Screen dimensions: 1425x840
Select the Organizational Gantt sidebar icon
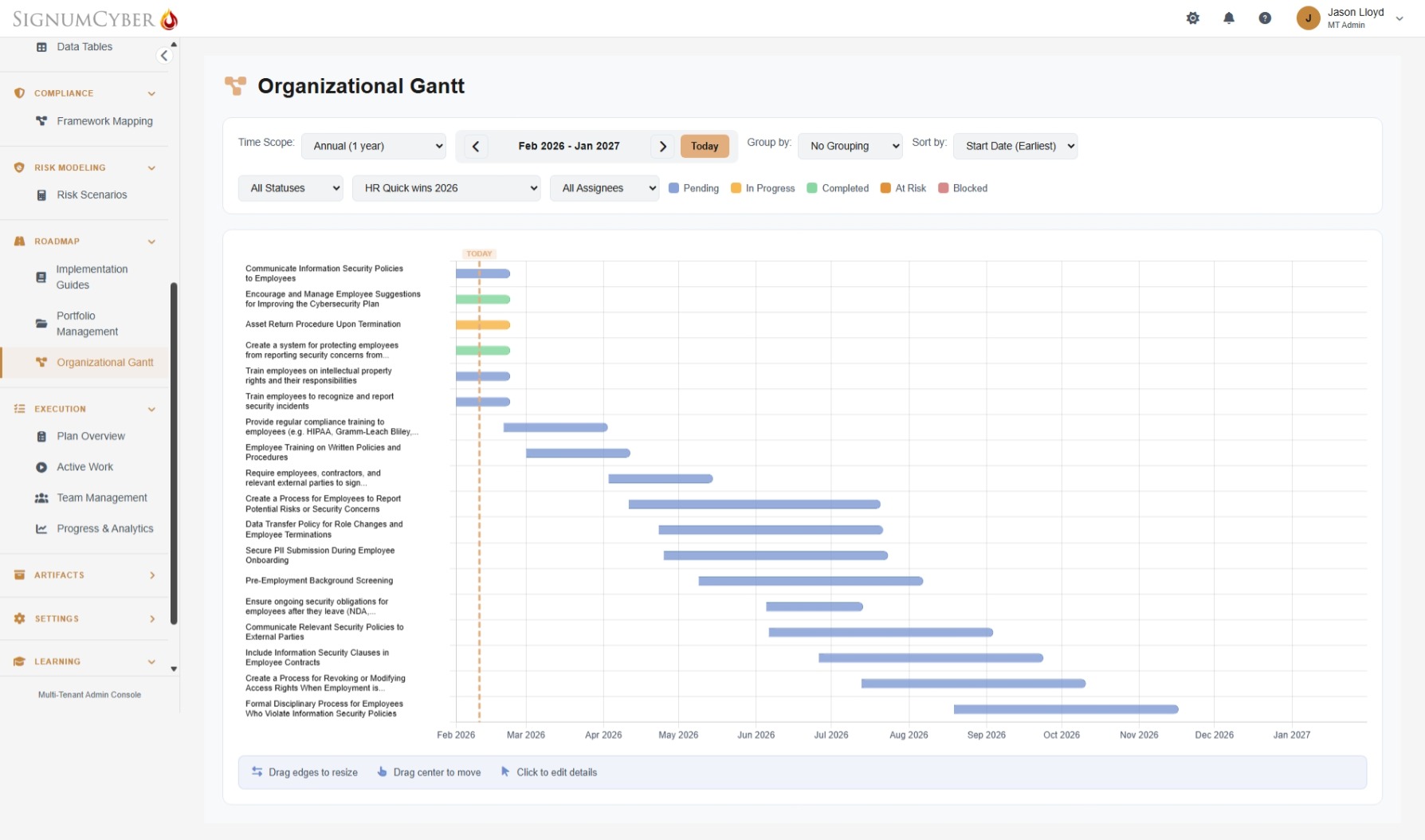click(x=41, y=363)
